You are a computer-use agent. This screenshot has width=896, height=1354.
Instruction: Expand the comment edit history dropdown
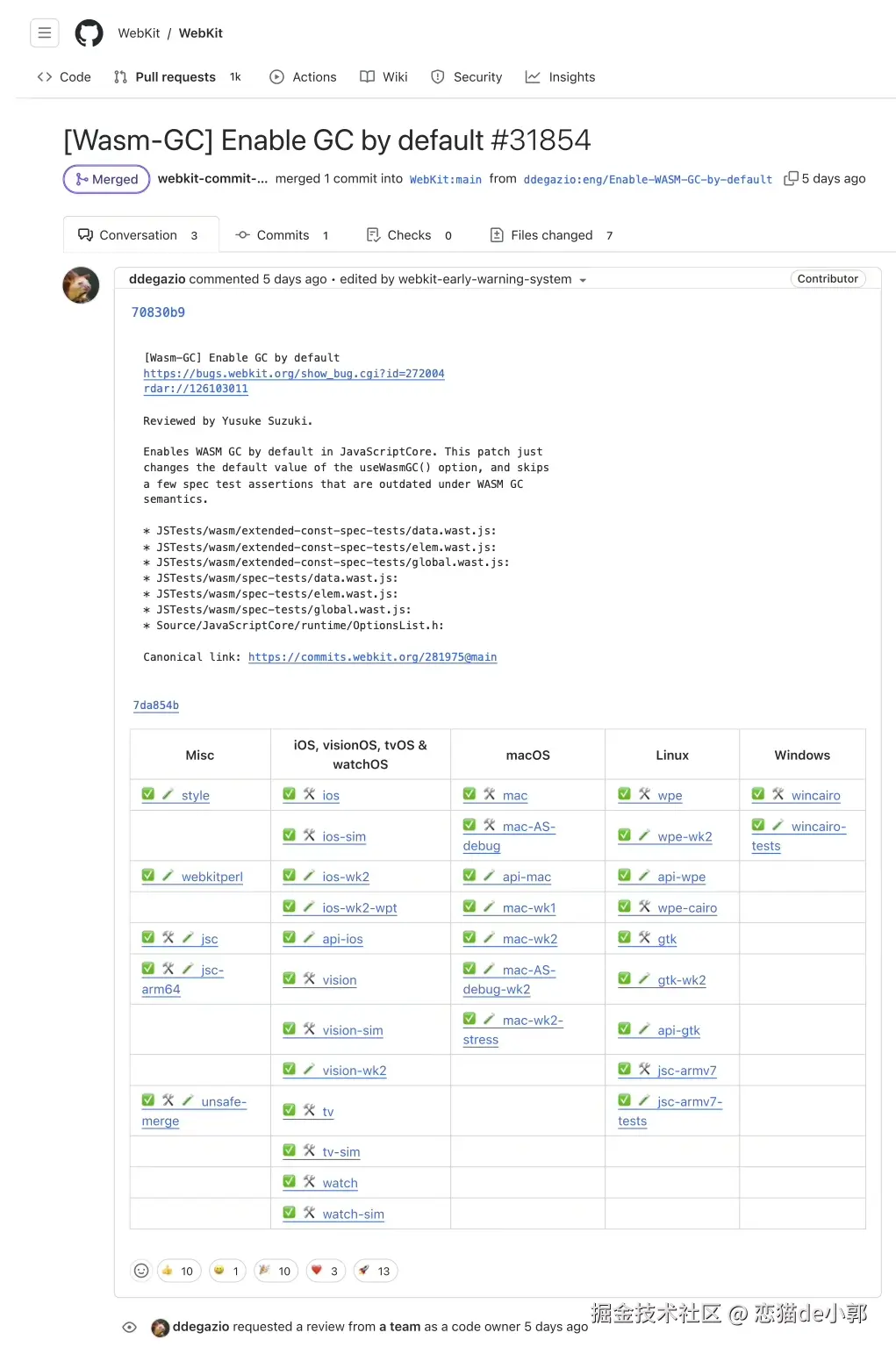583,280
